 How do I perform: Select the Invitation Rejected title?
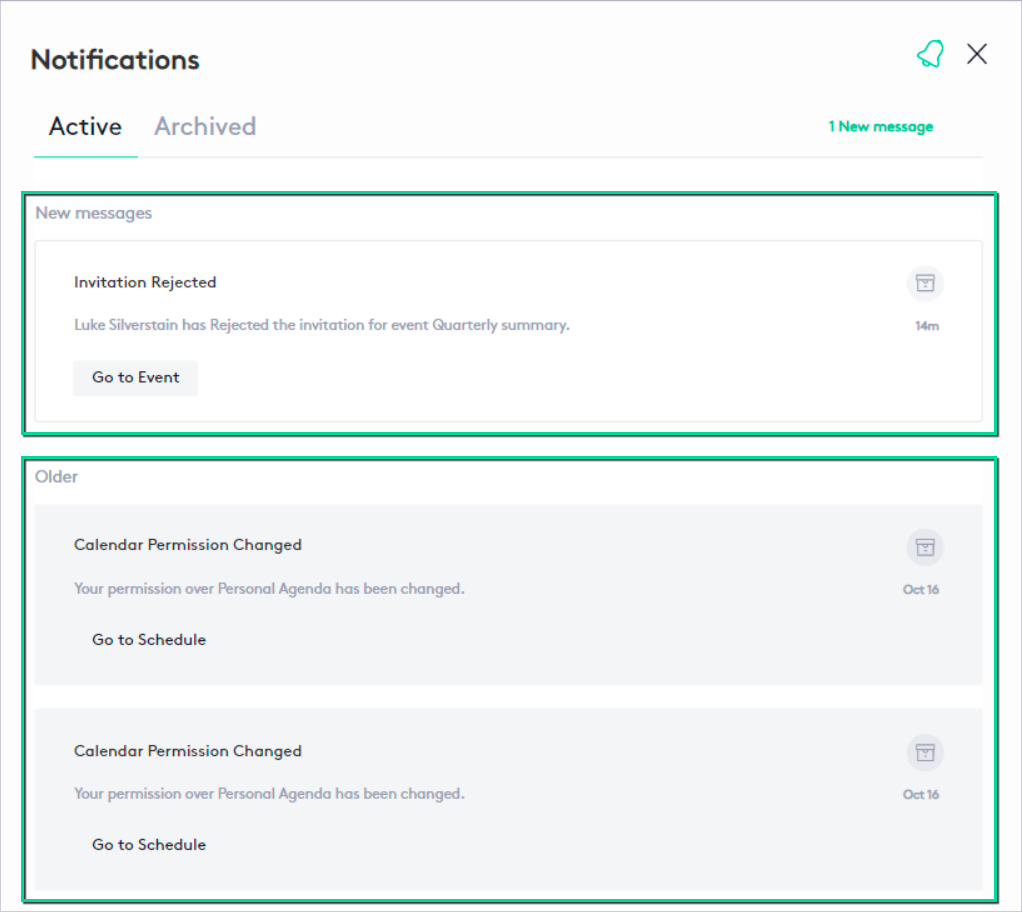tap(145, 283)
